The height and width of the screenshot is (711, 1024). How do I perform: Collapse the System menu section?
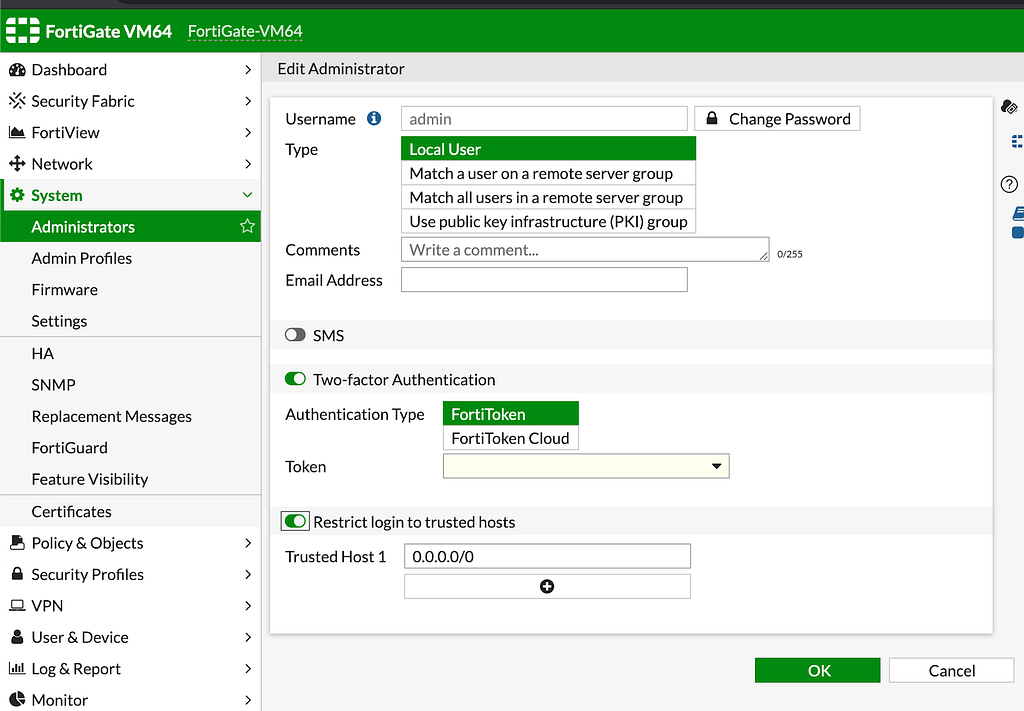248,196
